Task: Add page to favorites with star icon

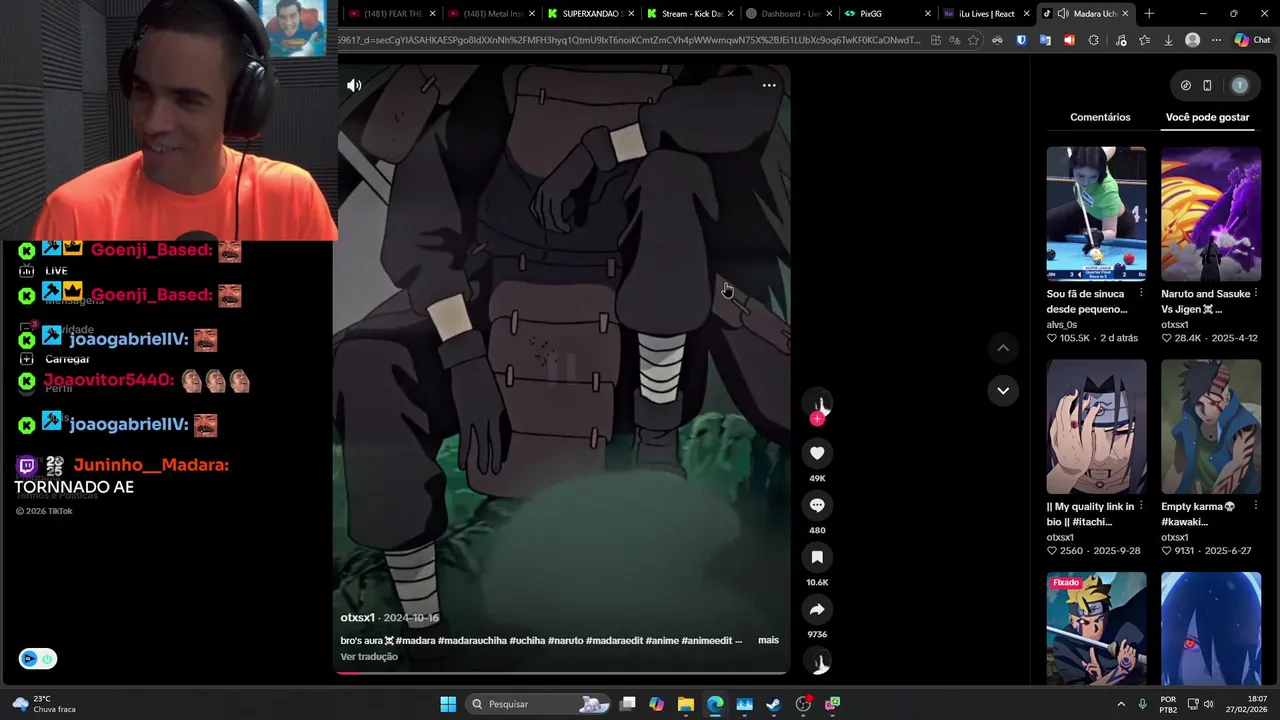Action: point(974,40)
